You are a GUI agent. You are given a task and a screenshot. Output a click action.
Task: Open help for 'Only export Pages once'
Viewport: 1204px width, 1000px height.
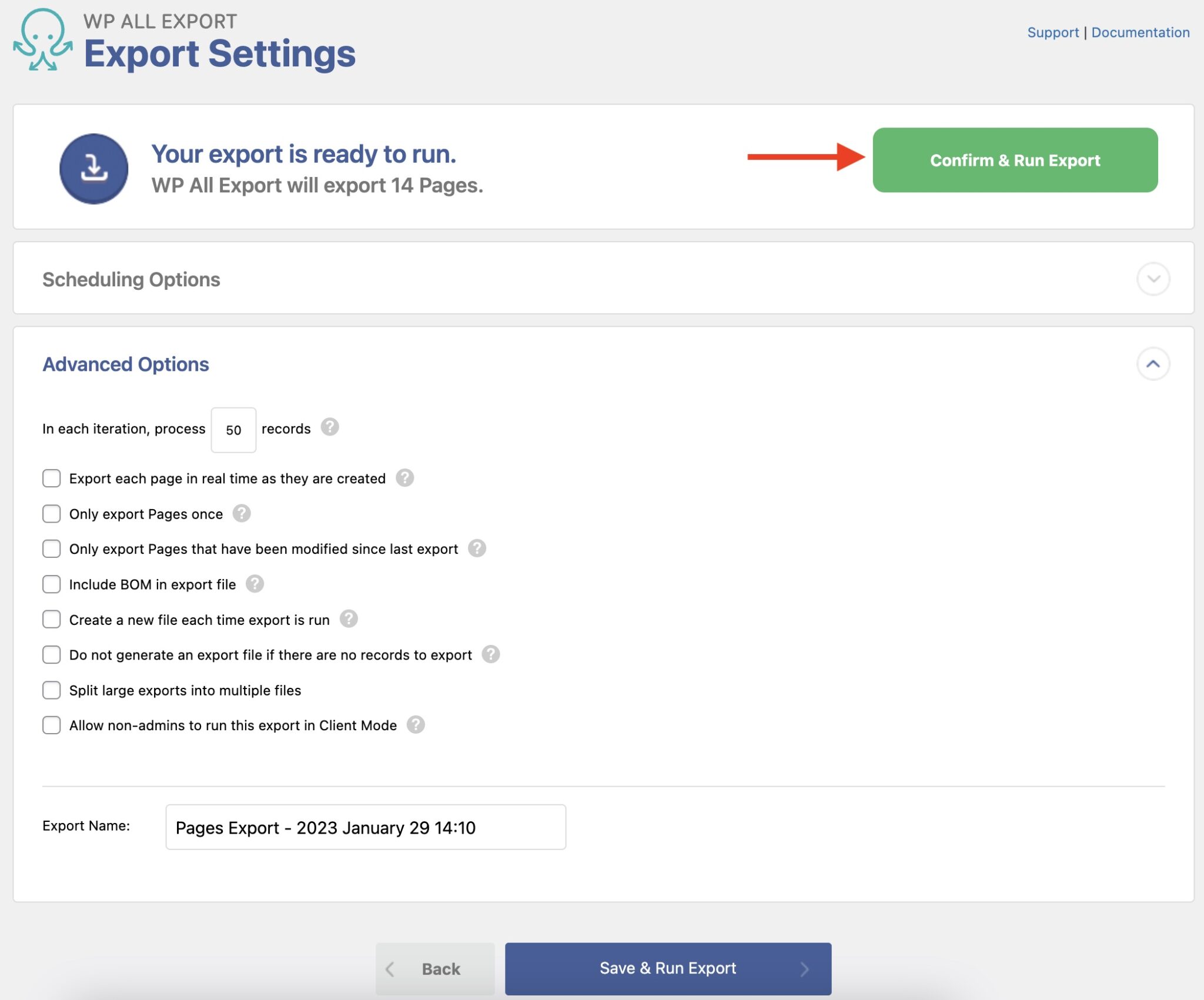click(x=241, y=513)
